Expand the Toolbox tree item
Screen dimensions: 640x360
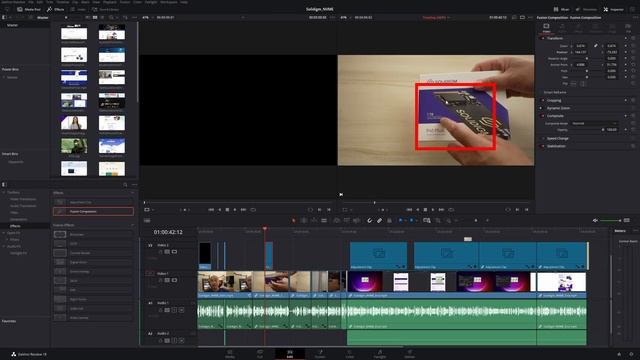(4, 192)
